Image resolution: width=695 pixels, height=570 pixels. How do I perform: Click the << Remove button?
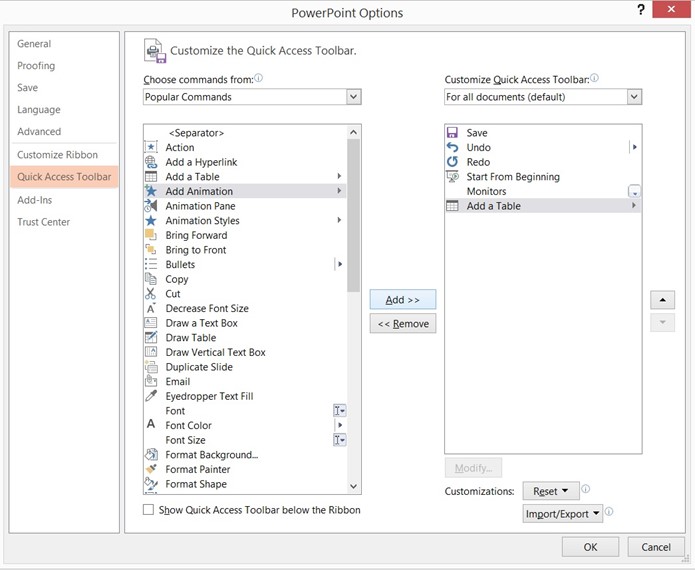(402, 324)
